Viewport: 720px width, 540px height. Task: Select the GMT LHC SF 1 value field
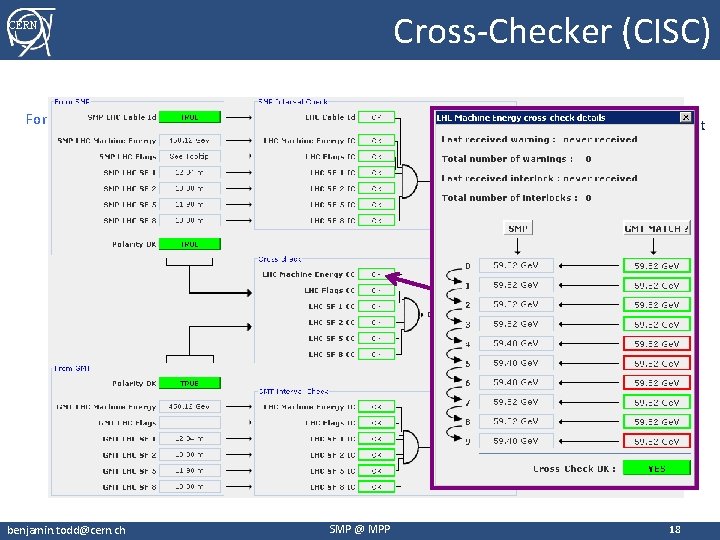(190, 439)
